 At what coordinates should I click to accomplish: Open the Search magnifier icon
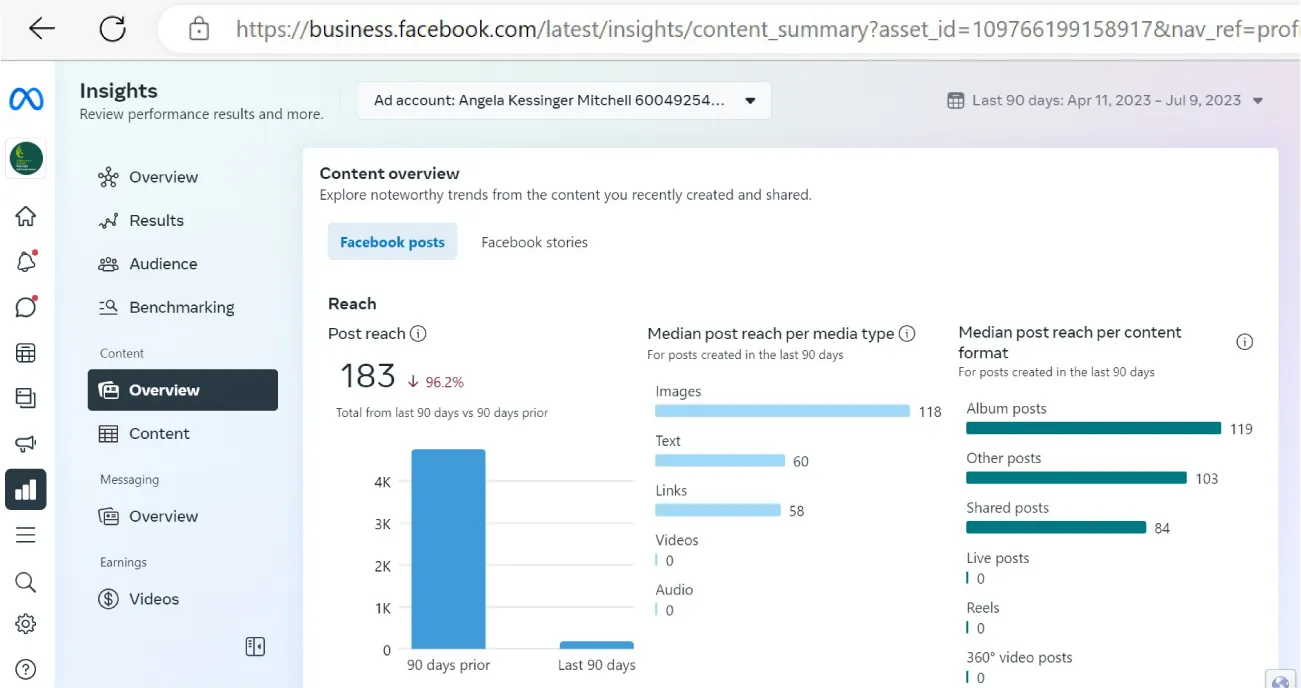25,581
